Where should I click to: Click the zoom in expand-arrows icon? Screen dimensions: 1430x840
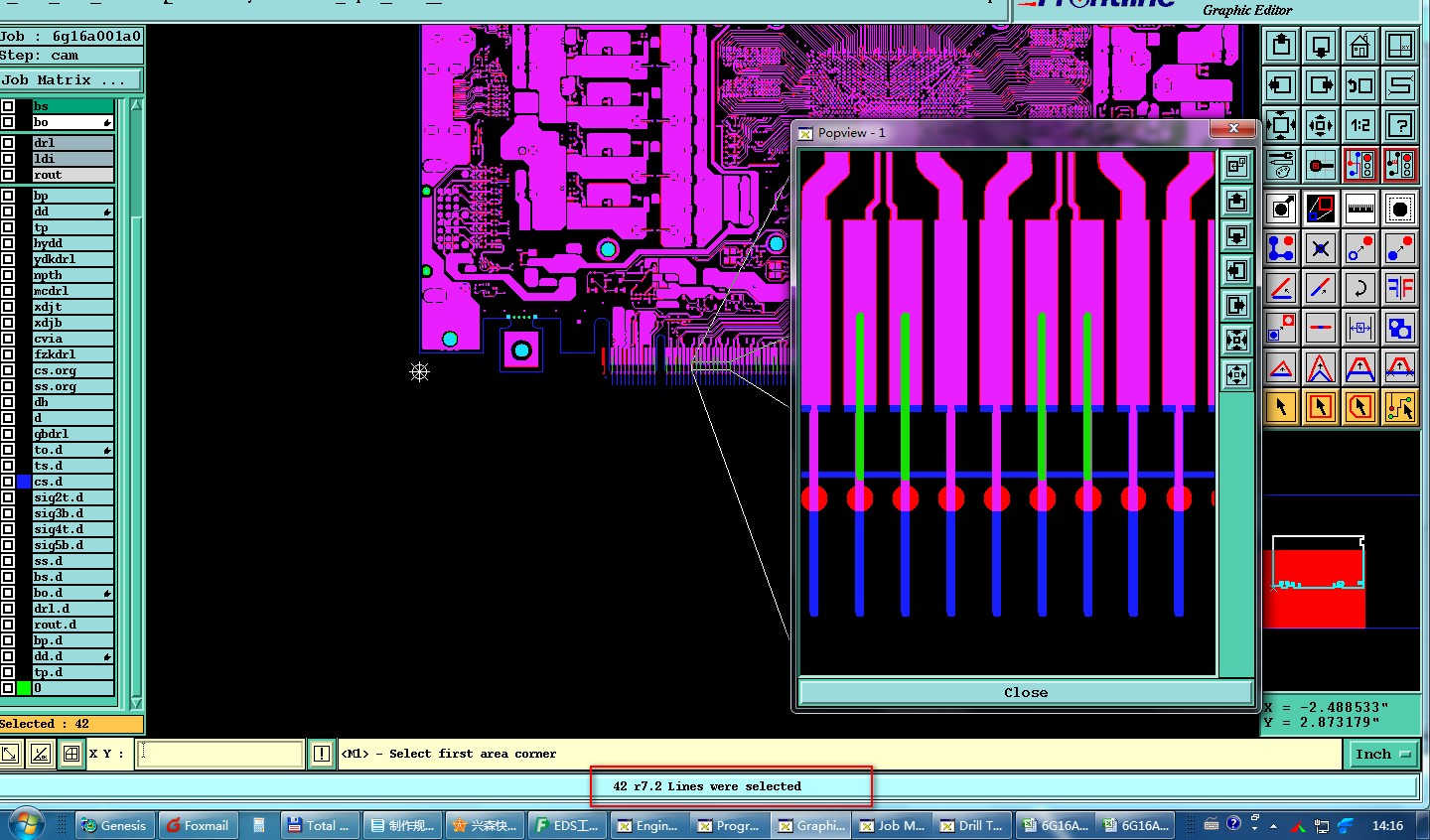[1281, 125]
